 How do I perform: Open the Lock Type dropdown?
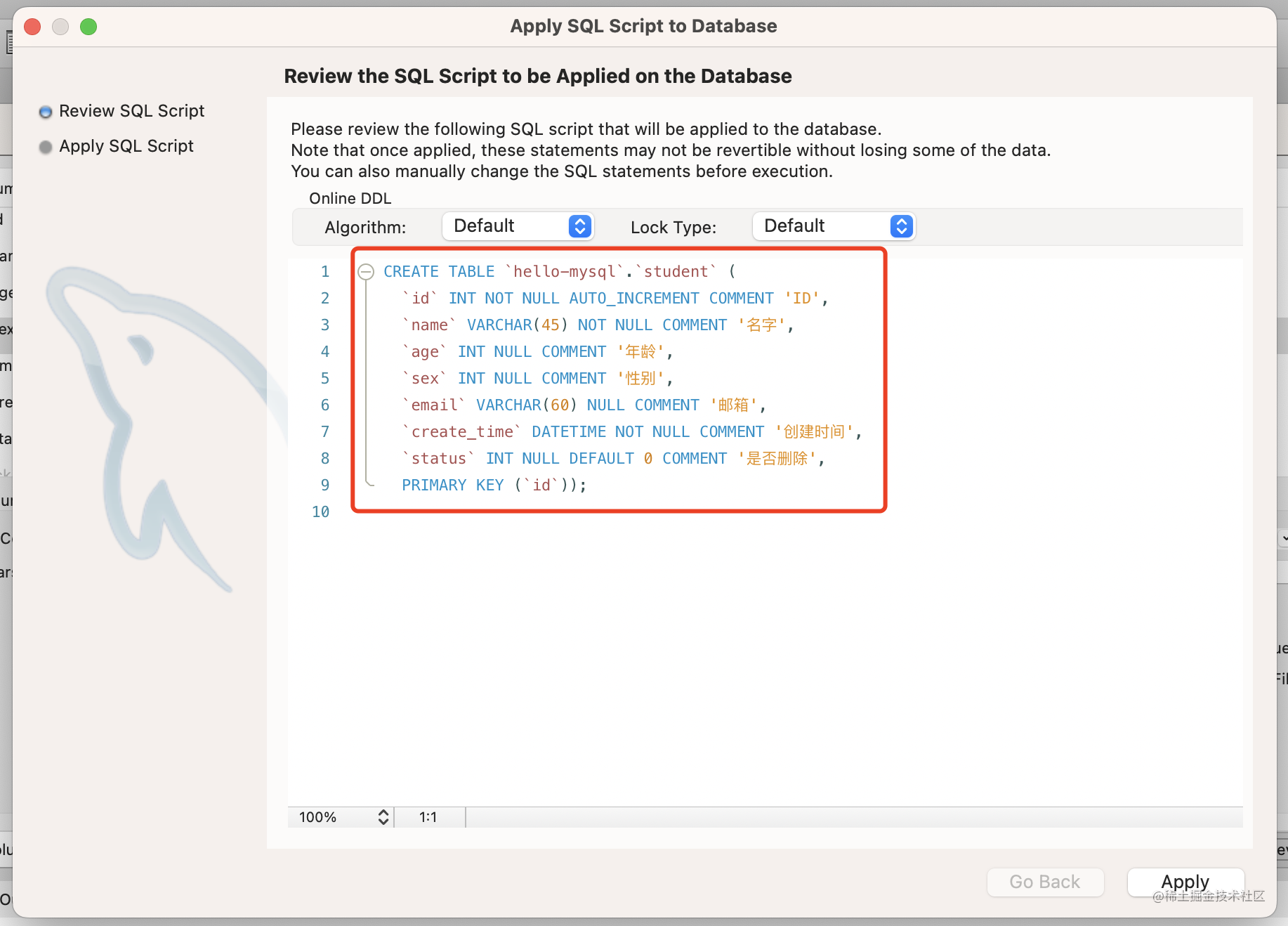[x=834, y=226]
